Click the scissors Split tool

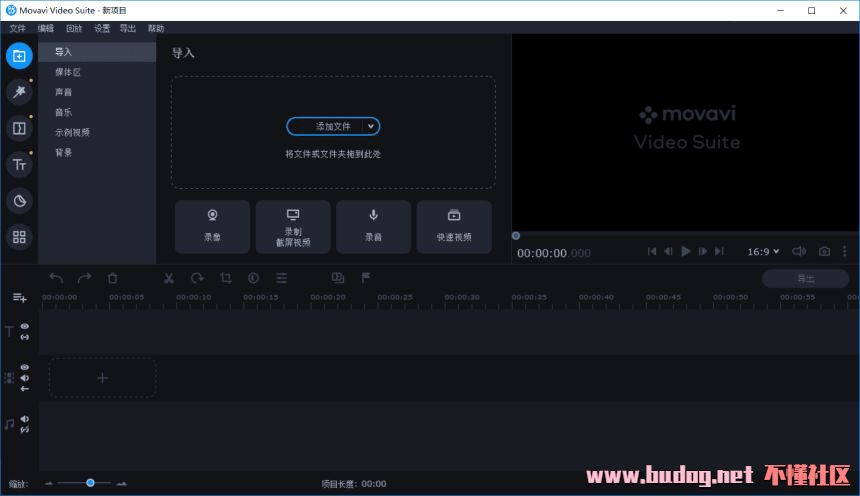[x=169, y=278]
